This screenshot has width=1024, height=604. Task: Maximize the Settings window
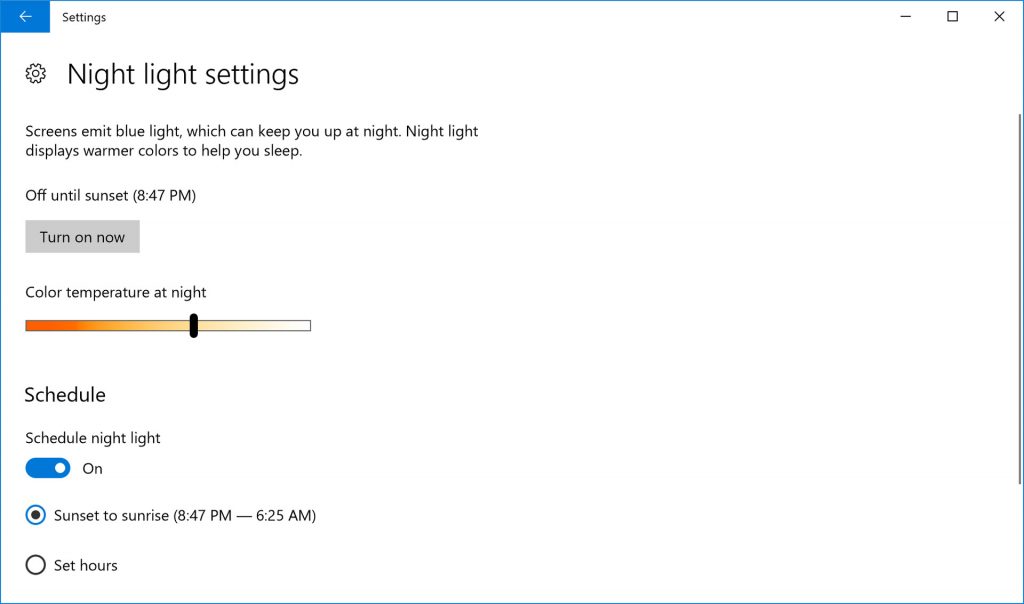(x=952, y=16)
